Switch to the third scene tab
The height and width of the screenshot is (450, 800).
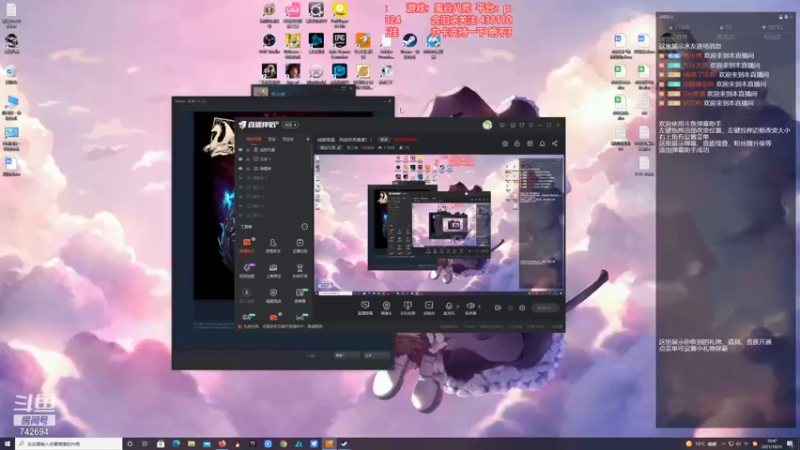[288, 139]
